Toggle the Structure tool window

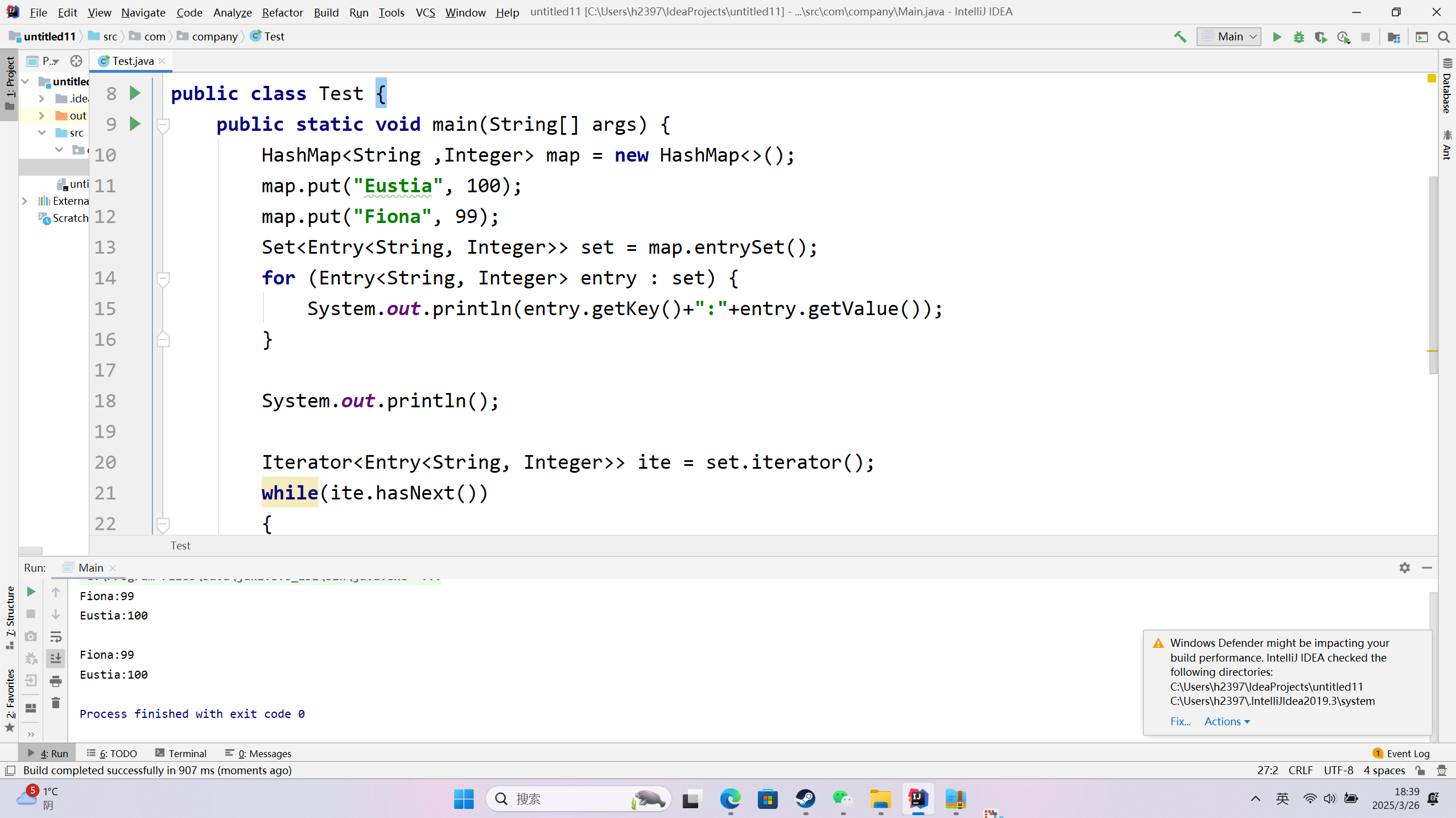[x=10, y=617]
